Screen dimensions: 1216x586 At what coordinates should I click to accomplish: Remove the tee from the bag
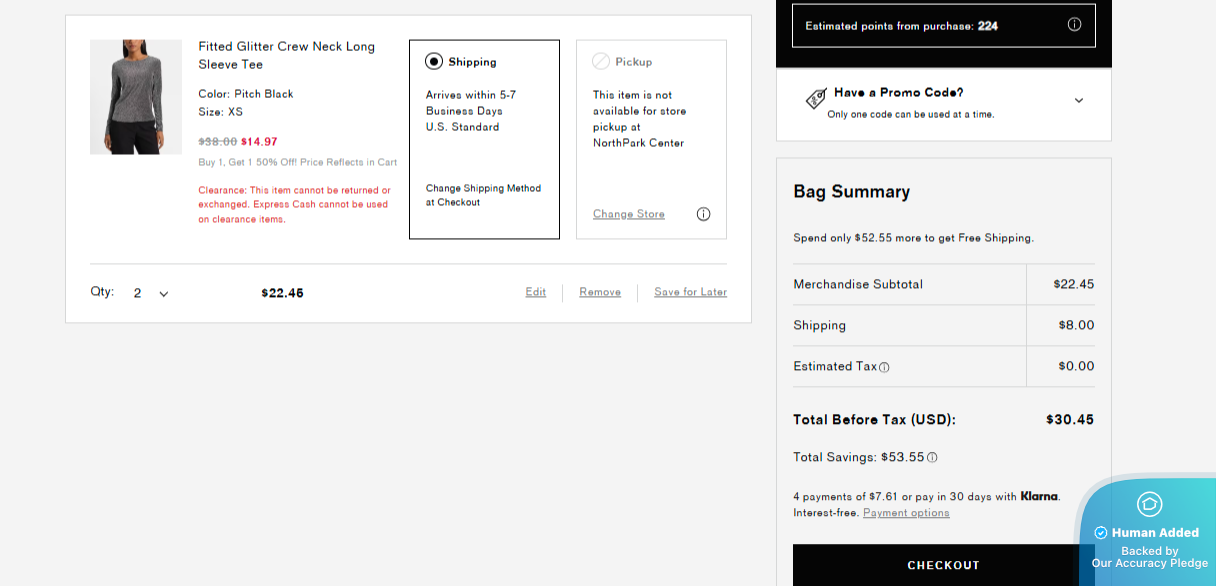(600, 292)
